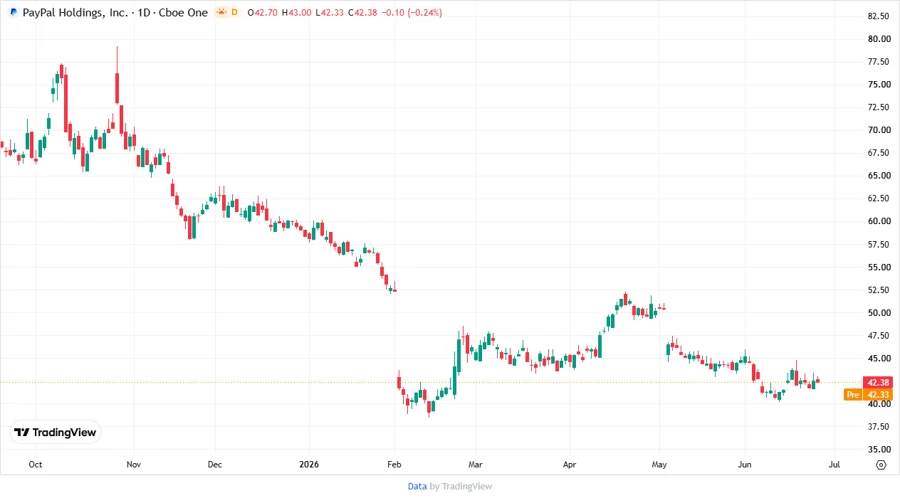Click the 80.00 price axis label

point(879,39)
